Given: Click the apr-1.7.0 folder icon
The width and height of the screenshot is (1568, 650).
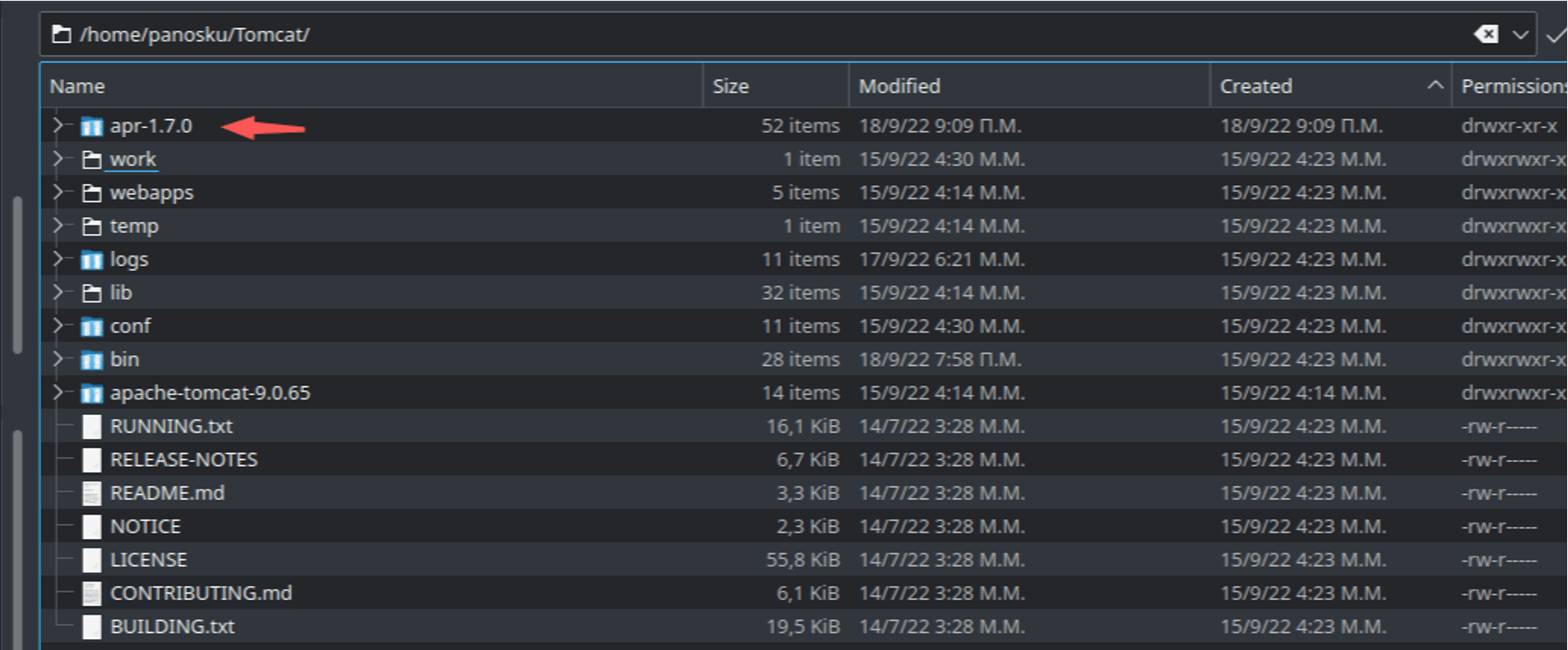Looking at the screenshot, I should point(92,126).
